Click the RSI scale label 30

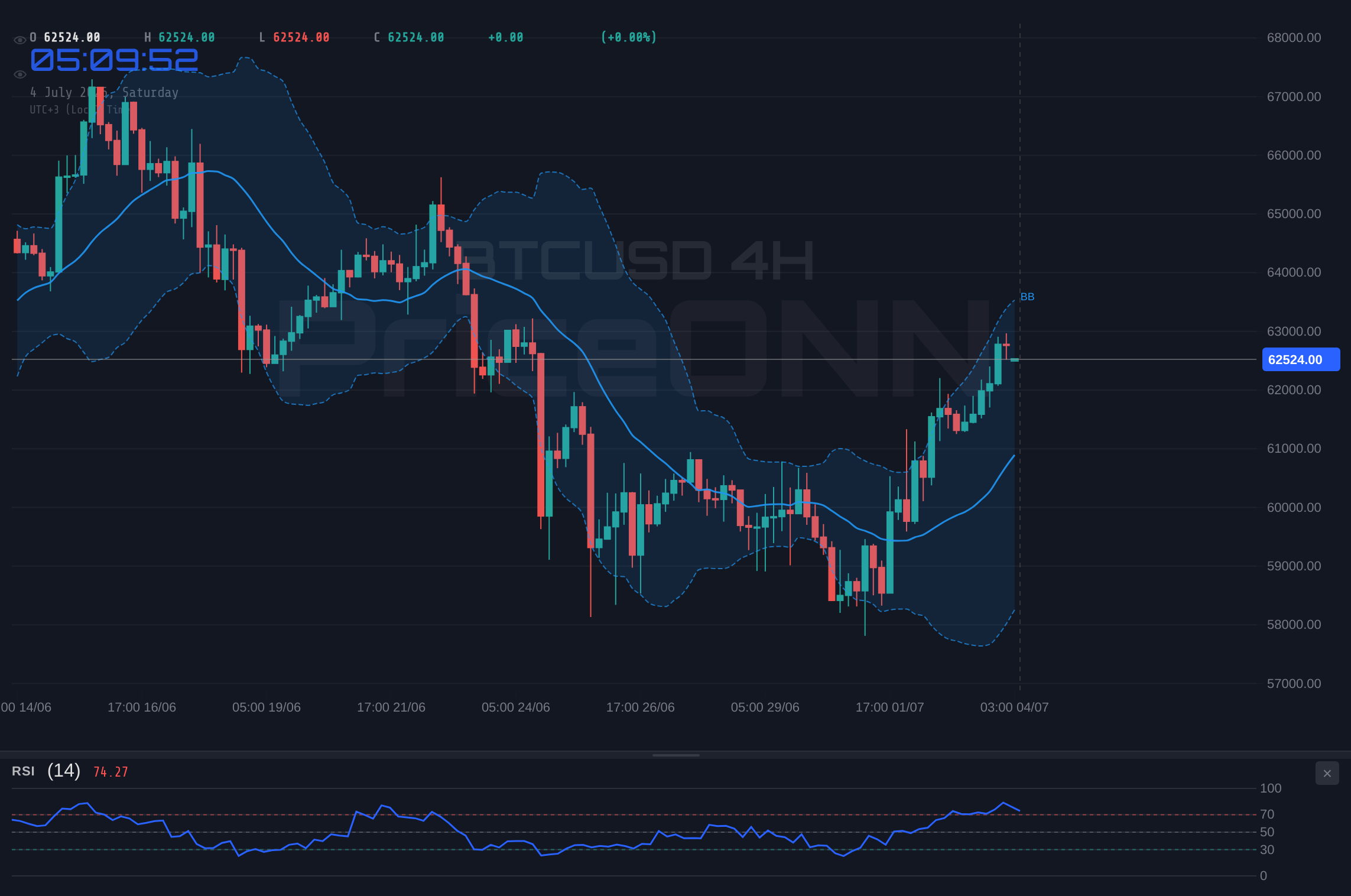point(1267,850)
